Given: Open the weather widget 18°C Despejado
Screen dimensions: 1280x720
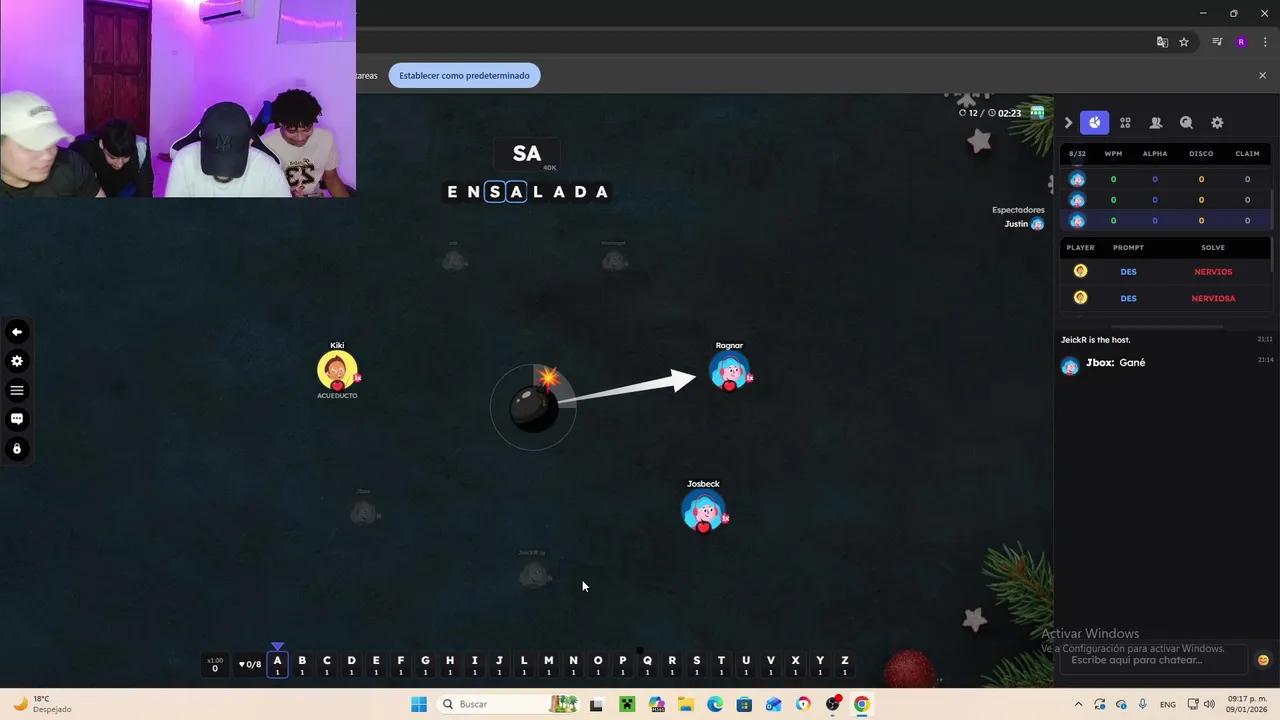Looking at the screenshot, I should (40, 704).
